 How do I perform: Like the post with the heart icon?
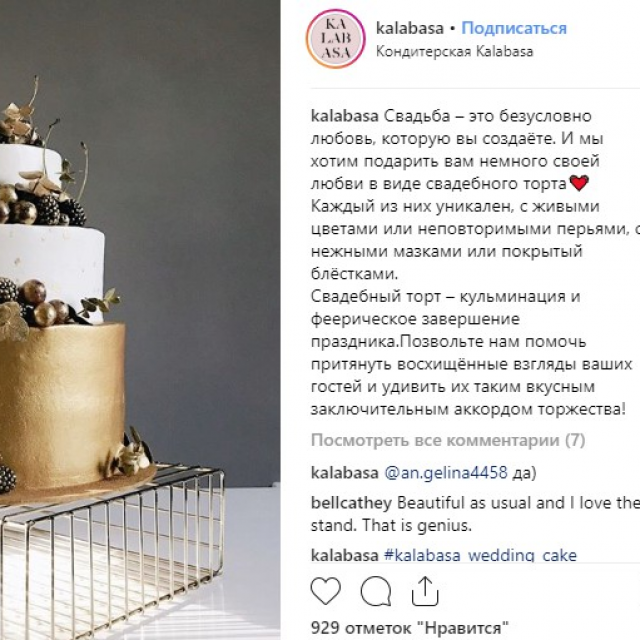[x=326, y=591]
